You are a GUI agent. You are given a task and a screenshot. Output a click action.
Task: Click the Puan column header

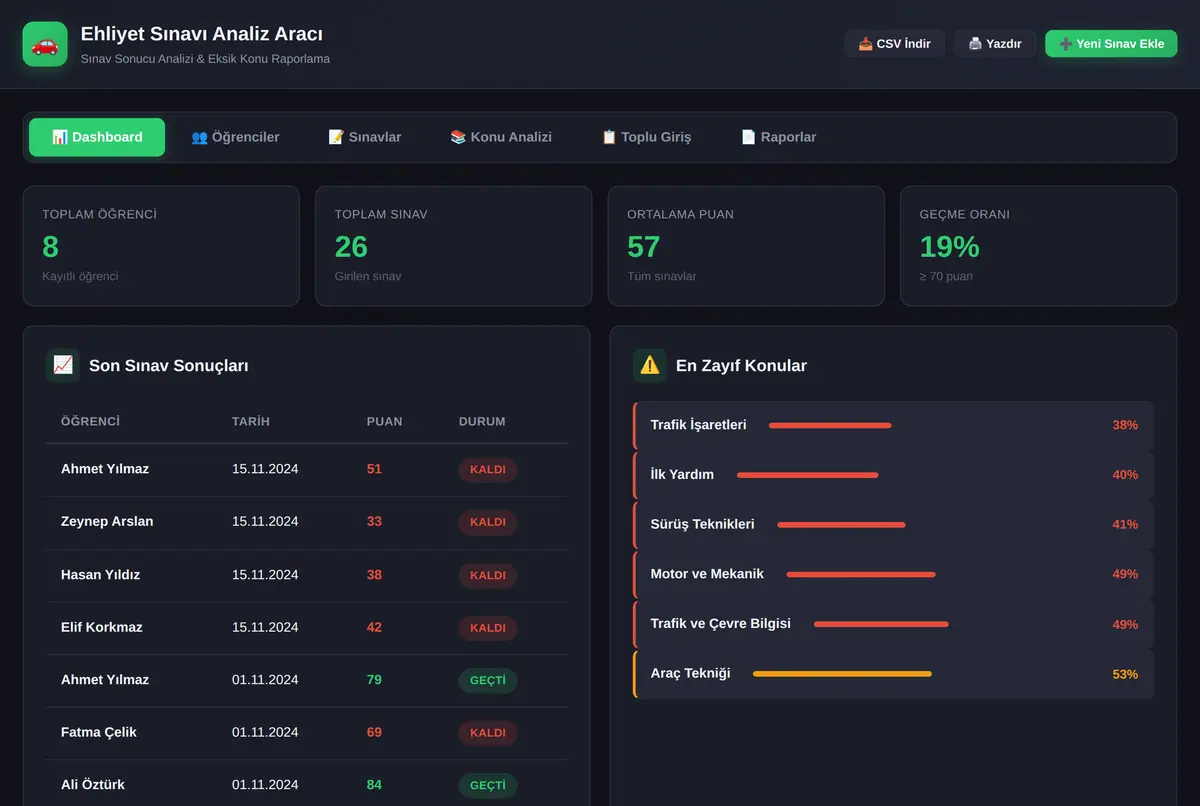tap(385, 422)
